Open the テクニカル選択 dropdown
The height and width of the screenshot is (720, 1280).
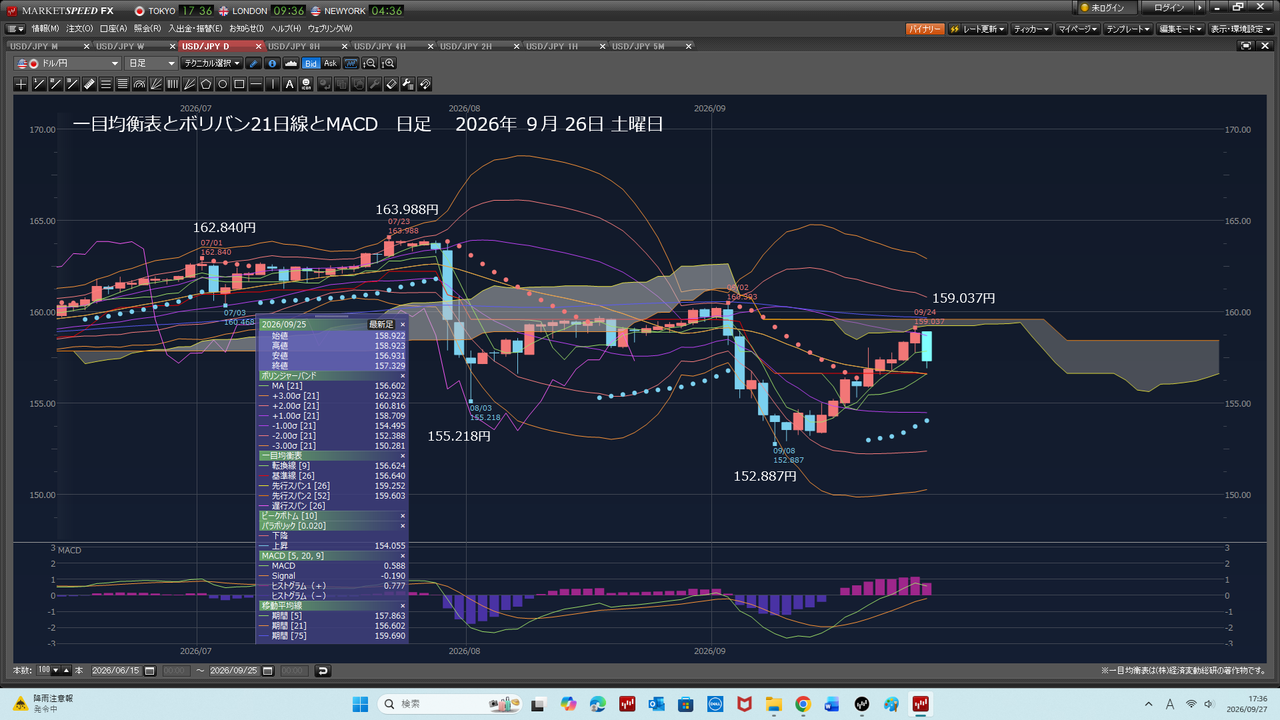click(213, 63)
